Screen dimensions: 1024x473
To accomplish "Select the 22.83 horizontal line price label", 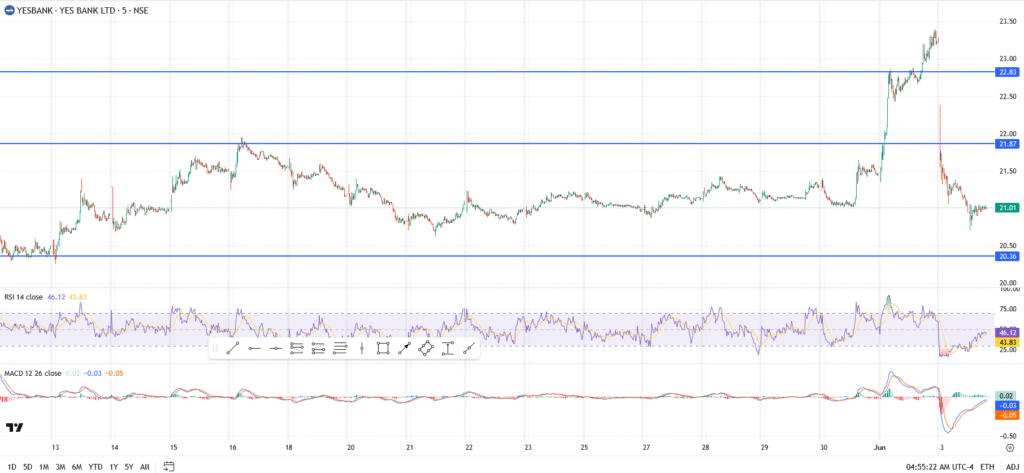I will click(1007, 72).
